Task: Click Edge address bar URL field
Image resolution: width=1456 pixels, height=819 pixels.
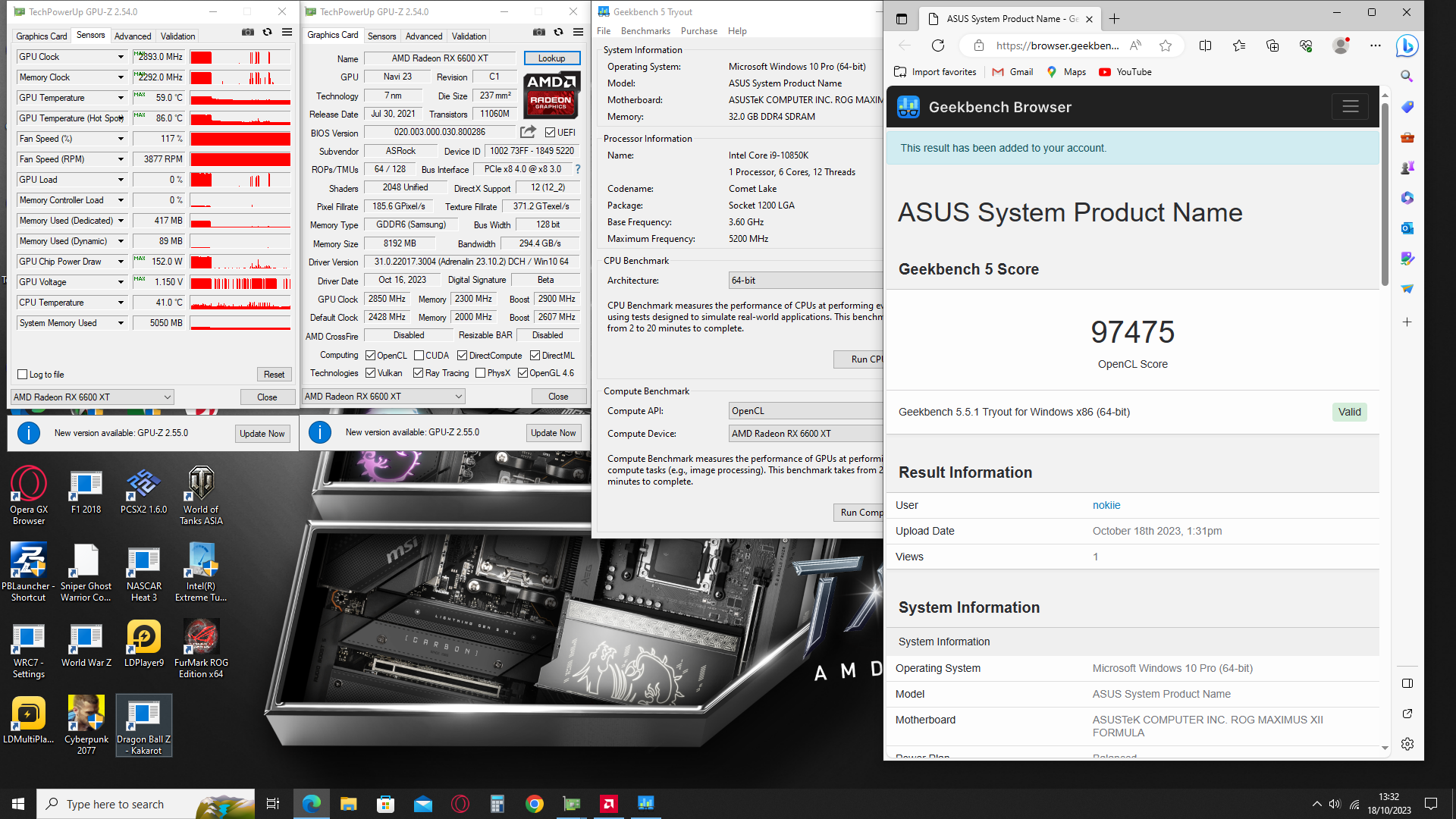Action: click(1057, 45)
